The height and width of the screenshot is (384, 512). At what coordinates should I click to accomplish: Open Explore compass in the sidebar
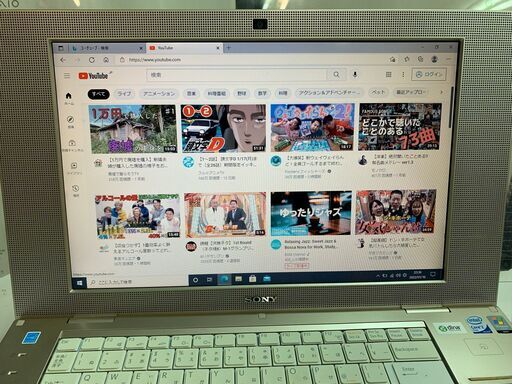[x=70, y=122]
